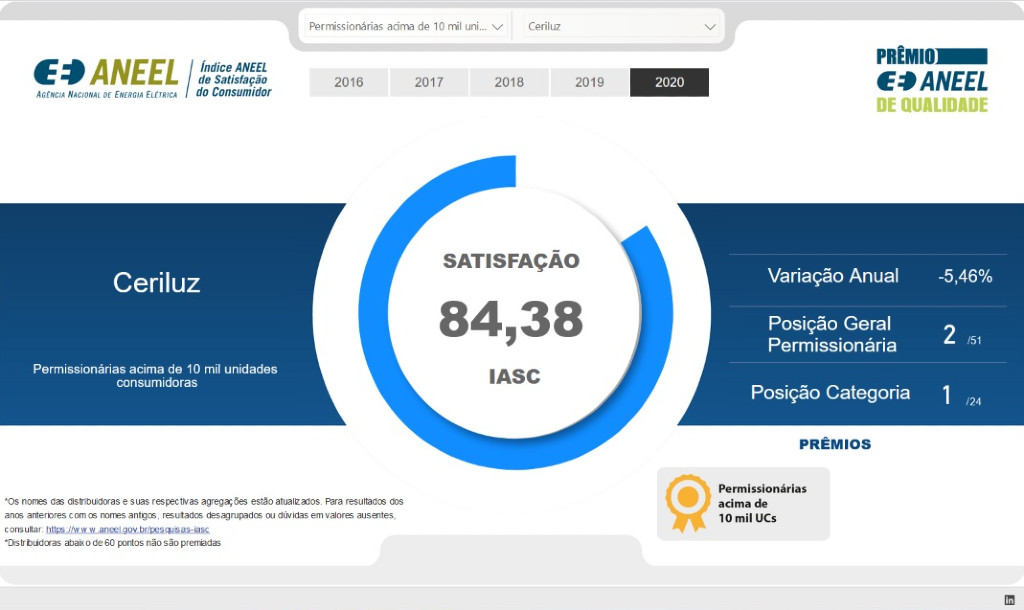Select the 2019 year tab
The width and height of the screenshot is (1024, 610).
[589, 82]
